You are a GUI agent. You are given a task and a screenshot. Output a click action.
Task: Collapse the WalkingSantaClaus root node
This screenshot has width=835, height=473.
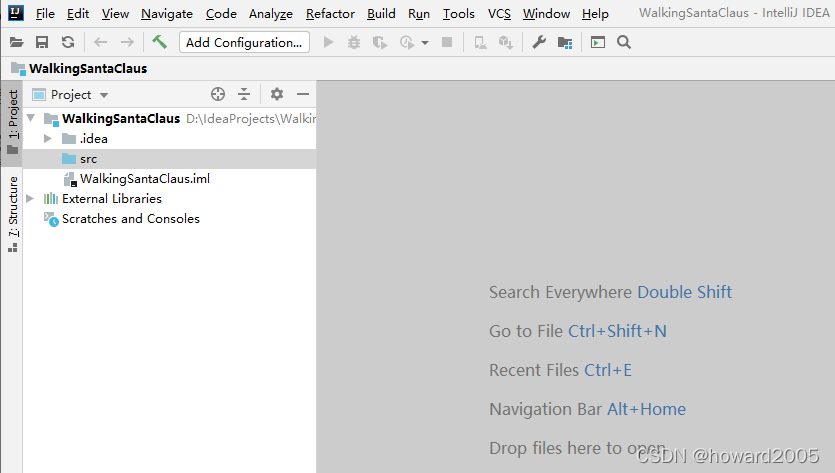31,118
